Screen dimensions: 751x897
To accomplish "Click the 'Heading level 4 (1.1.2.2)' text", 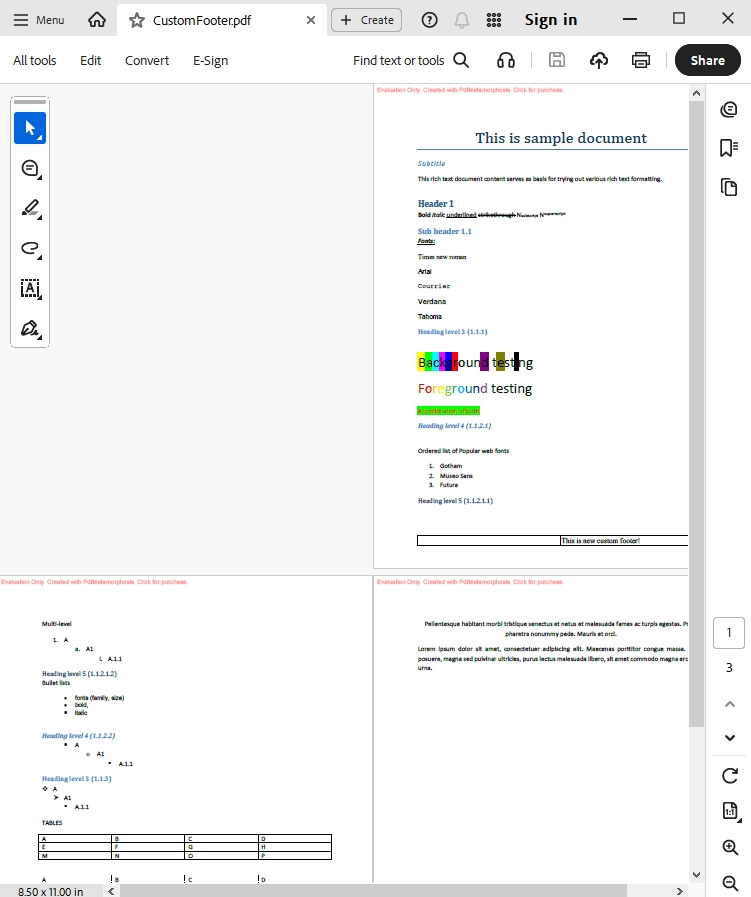I will click(x=78, y=736).
